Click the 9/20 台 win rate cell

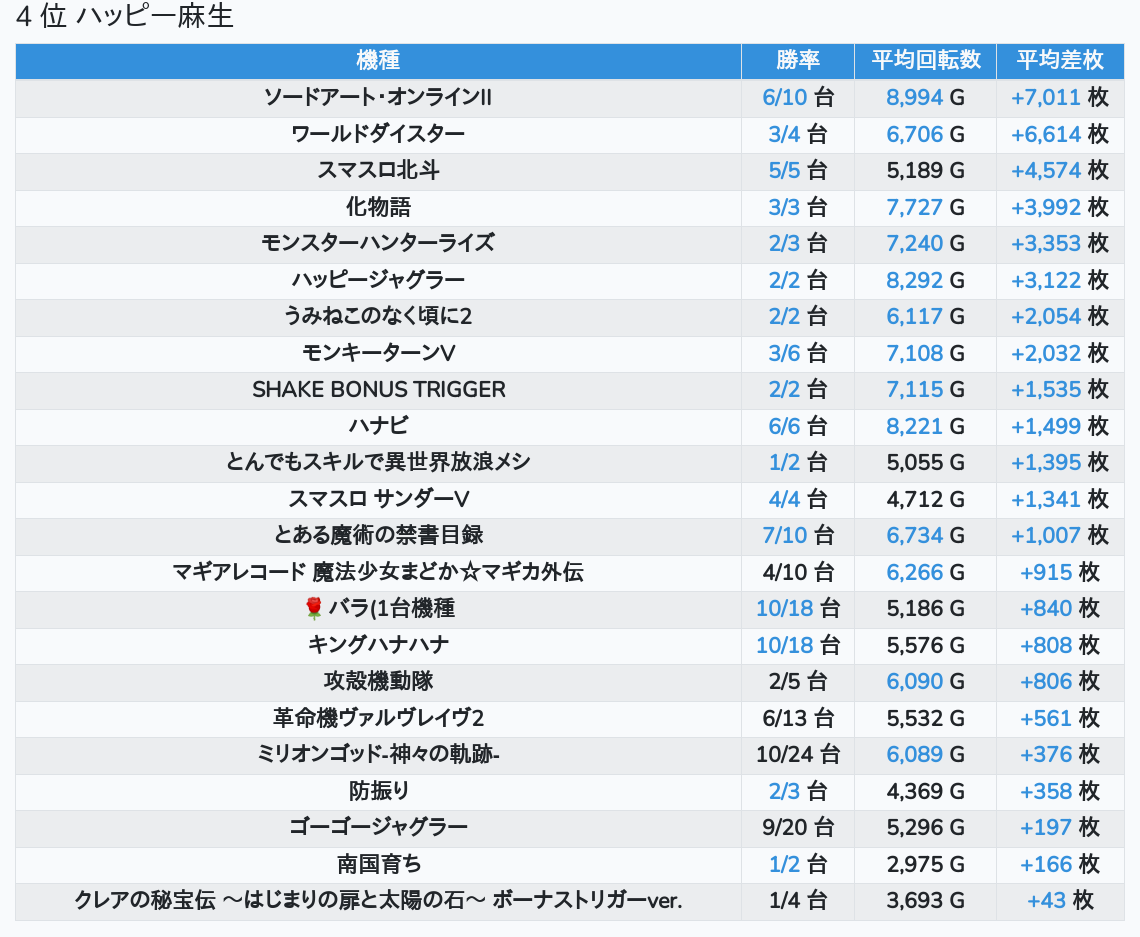(x=798, y=828)
